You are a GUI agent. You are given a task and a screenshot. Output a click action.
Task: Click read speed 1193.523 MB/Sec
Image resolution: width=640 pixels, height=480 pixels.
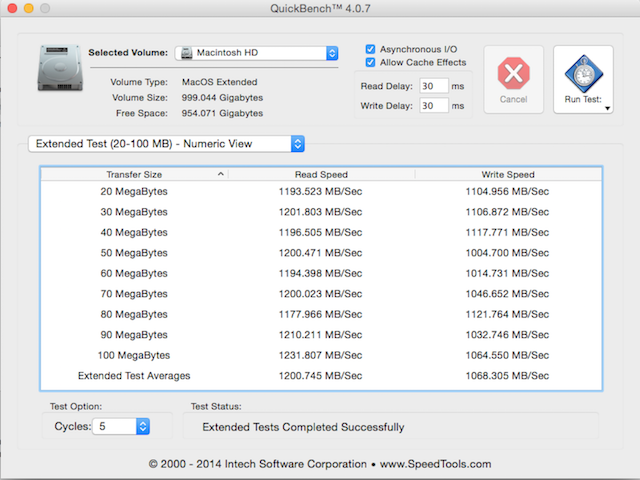coord(320,191)
